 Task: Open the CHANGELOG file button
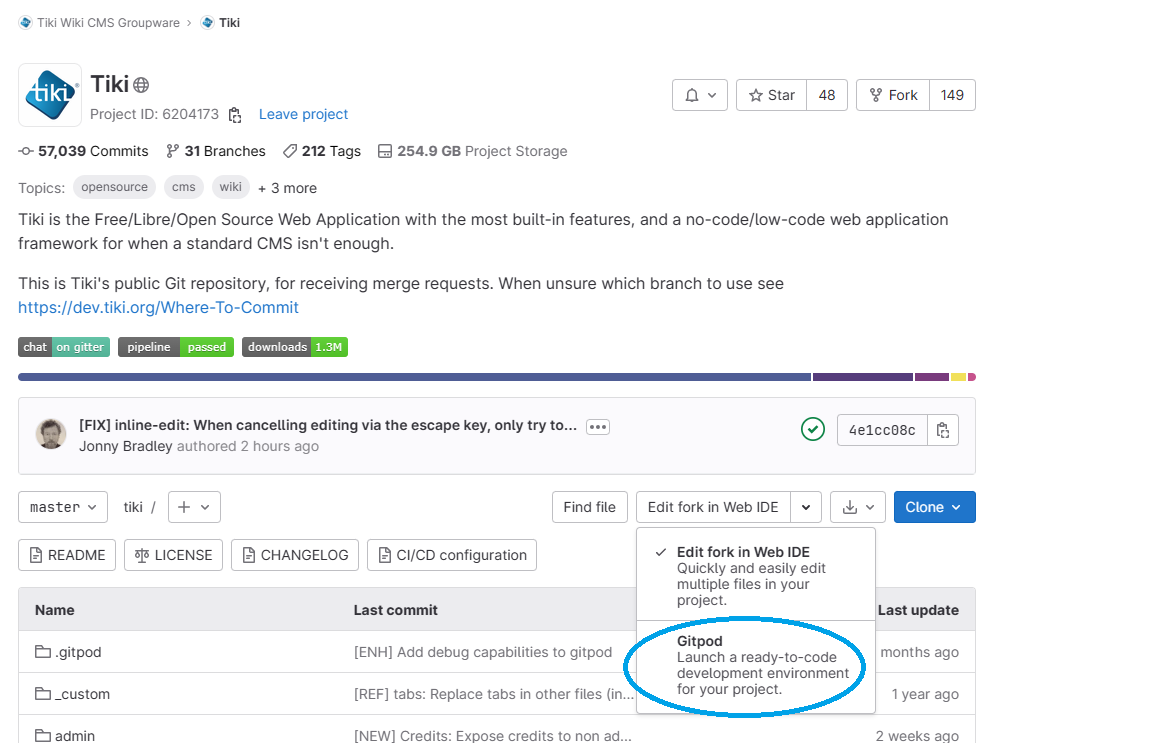(x=295, y=555)
